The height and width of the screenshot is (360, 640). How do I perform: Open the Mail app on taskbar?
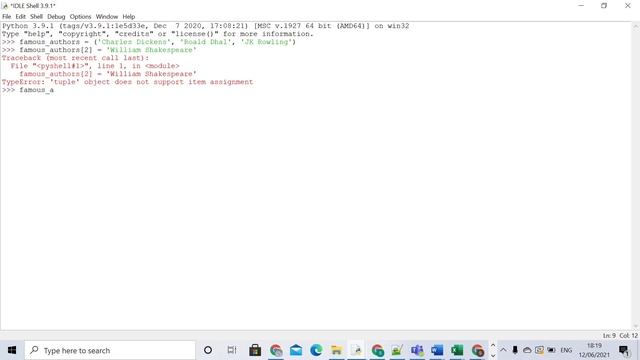point(296,350)
